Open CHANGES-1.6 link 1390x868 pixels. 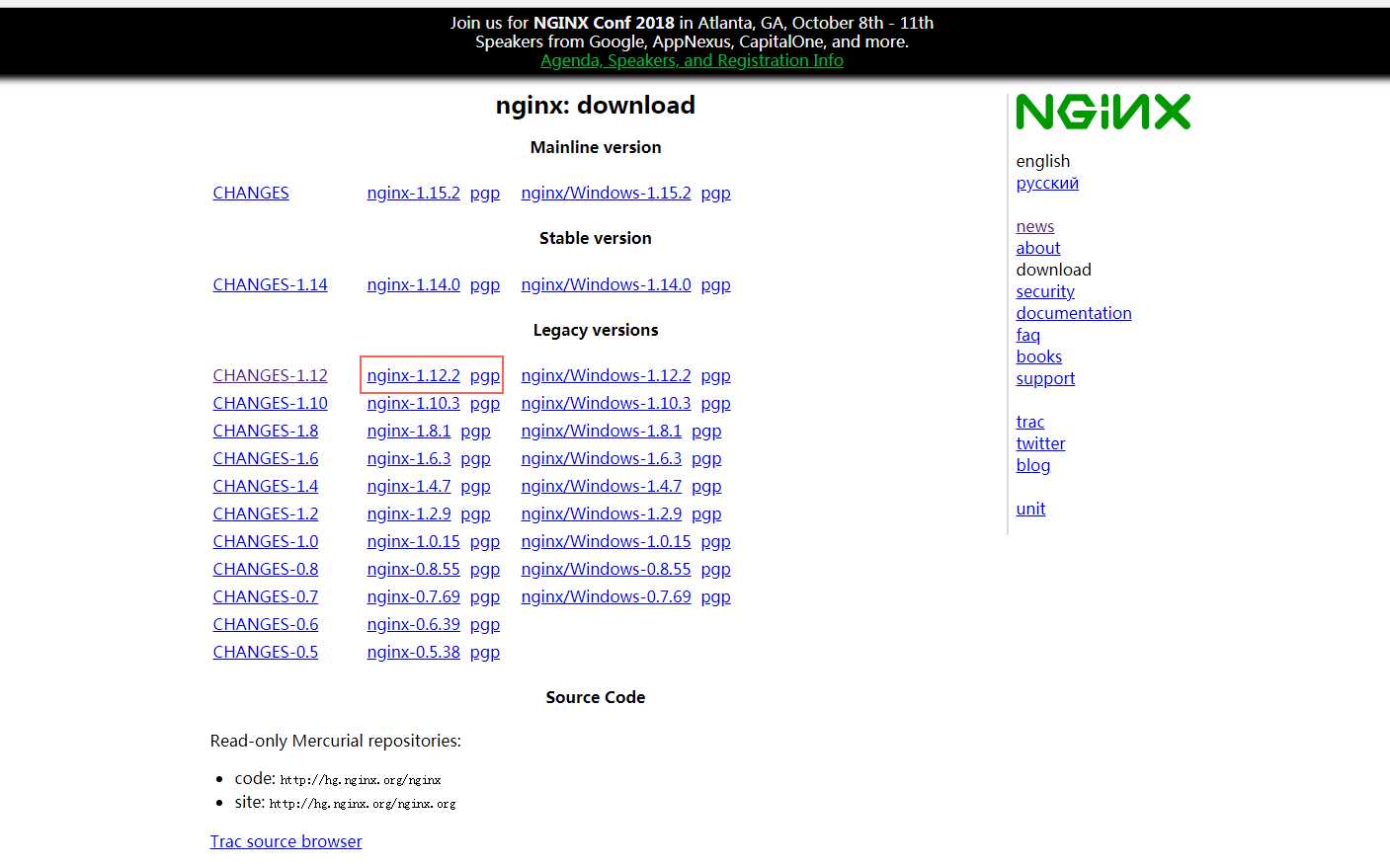(265, 458)
